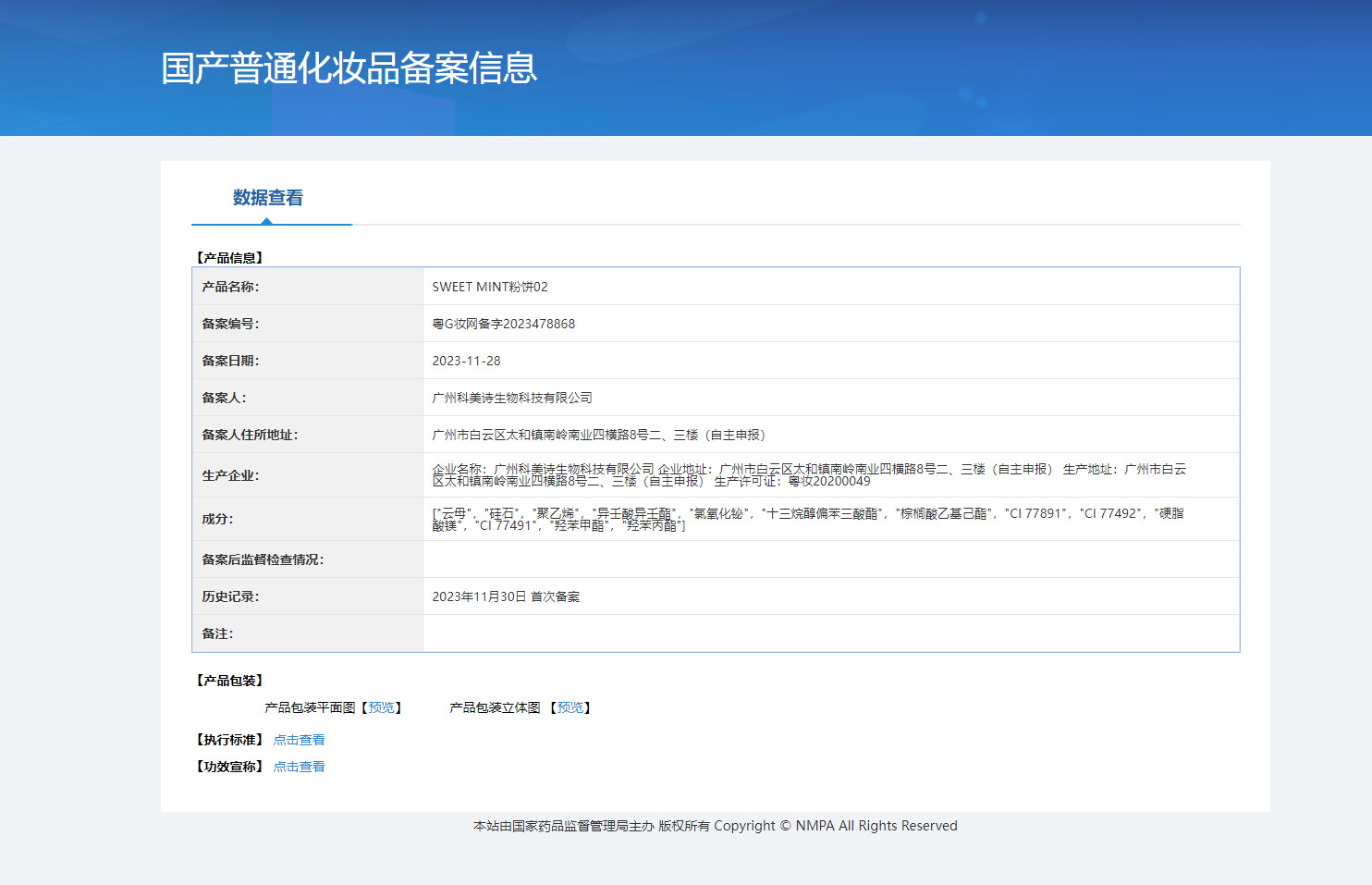Click the 【执行标准】 label
The image size is (1372, 885).
pyautogui.click(x=229, y=740)
